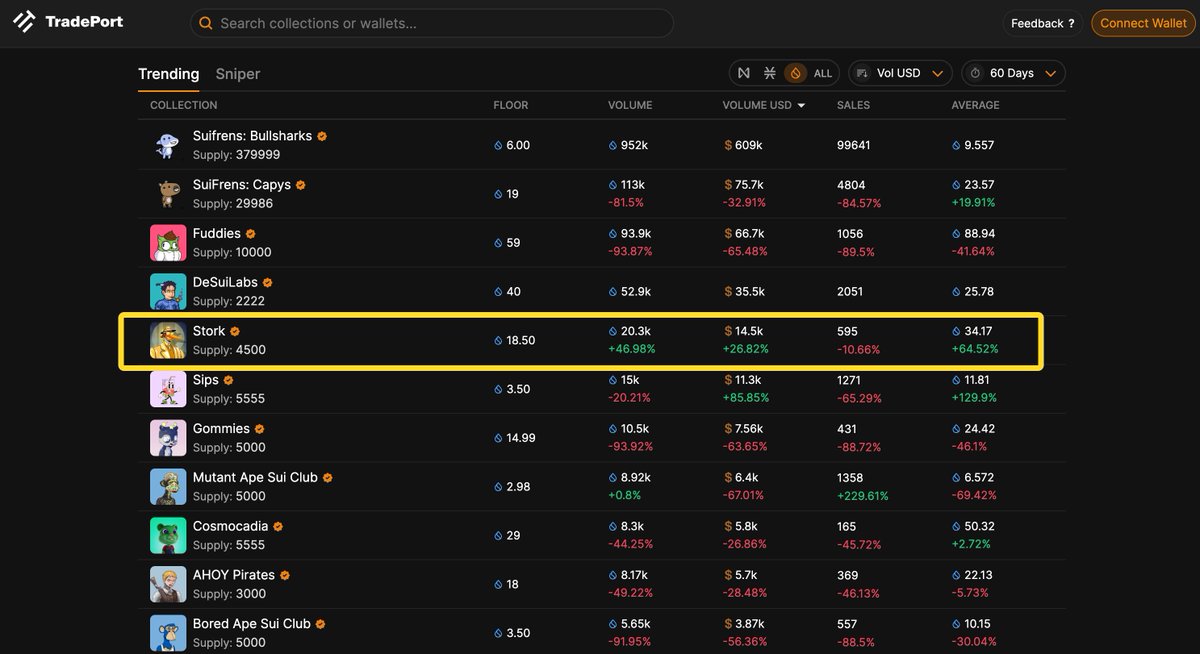
Task: Click verified badge next to Sips
Action: point(228,380)
